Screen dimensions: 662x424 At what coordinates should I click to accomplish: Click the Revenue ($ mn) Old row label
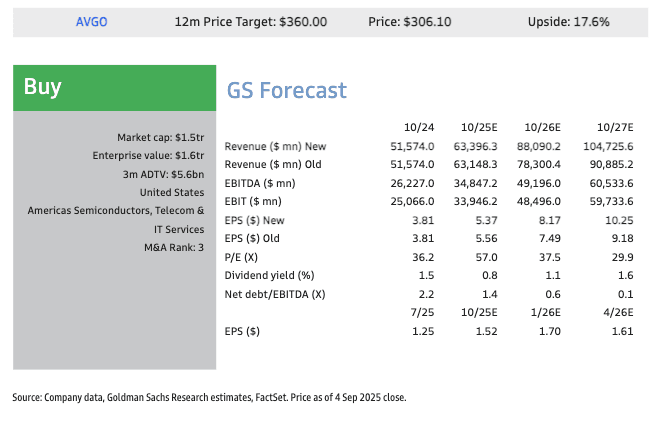(x=274, y=164)
